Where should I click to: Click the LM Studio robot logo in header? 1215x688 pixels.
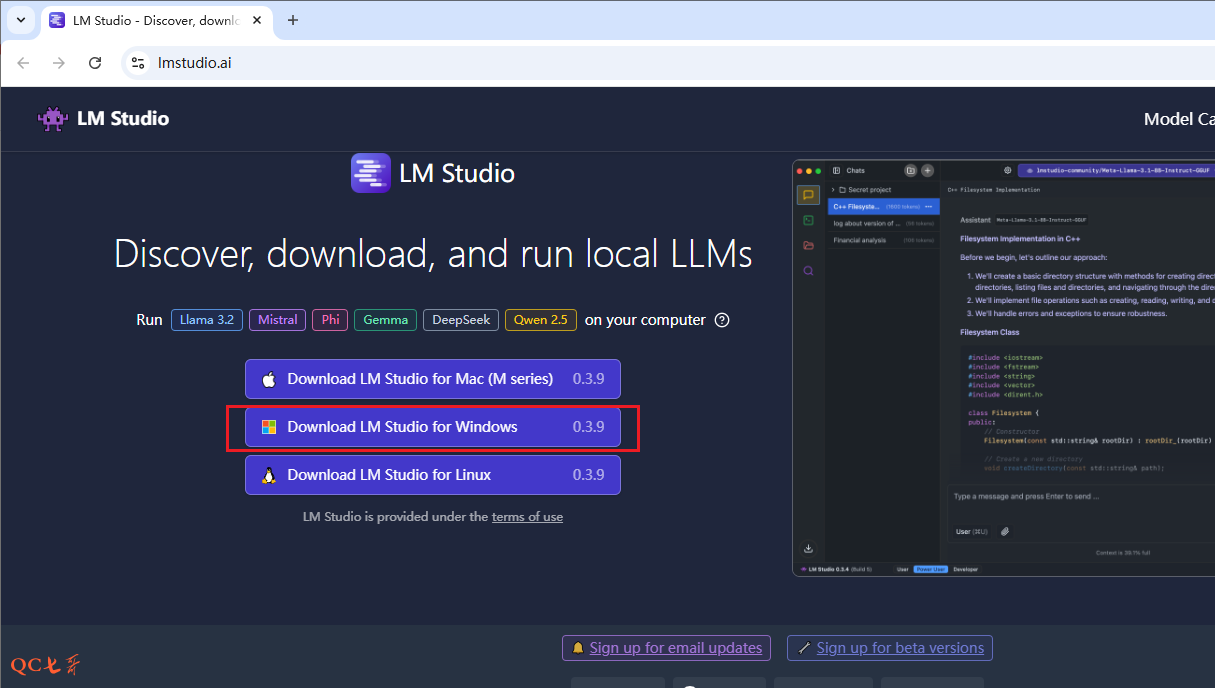pos(53,119)
